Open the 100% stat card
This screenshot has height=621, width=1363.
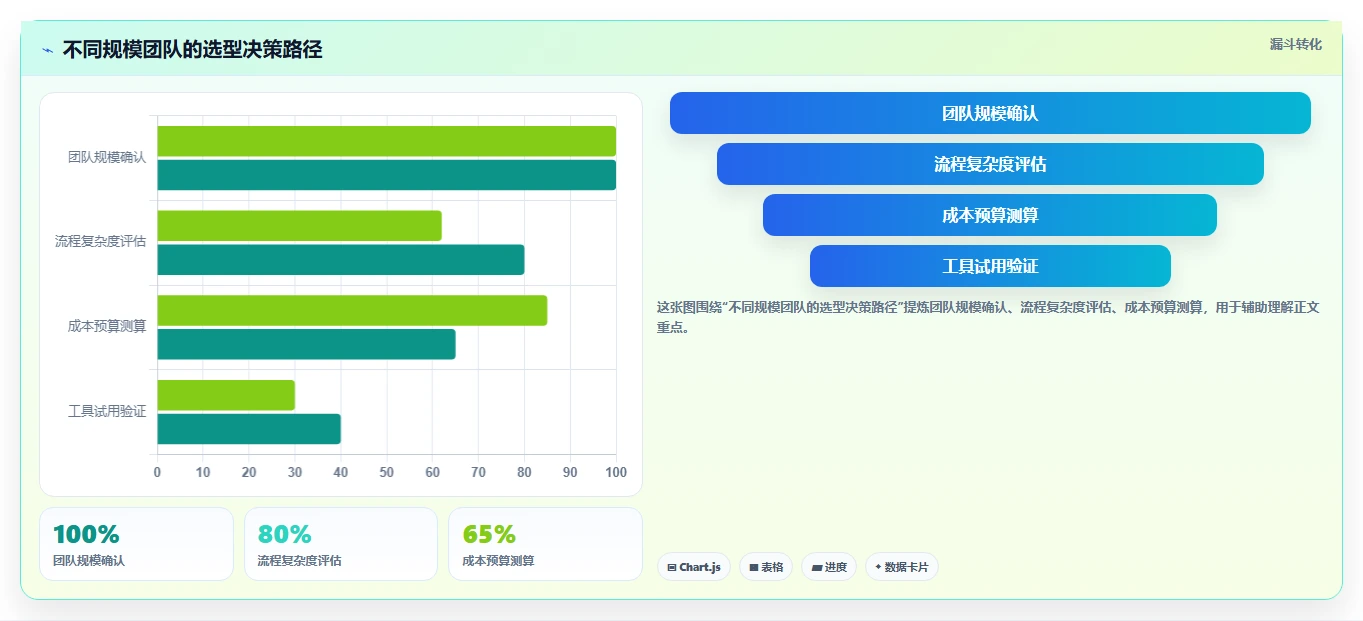coord(136,544)
